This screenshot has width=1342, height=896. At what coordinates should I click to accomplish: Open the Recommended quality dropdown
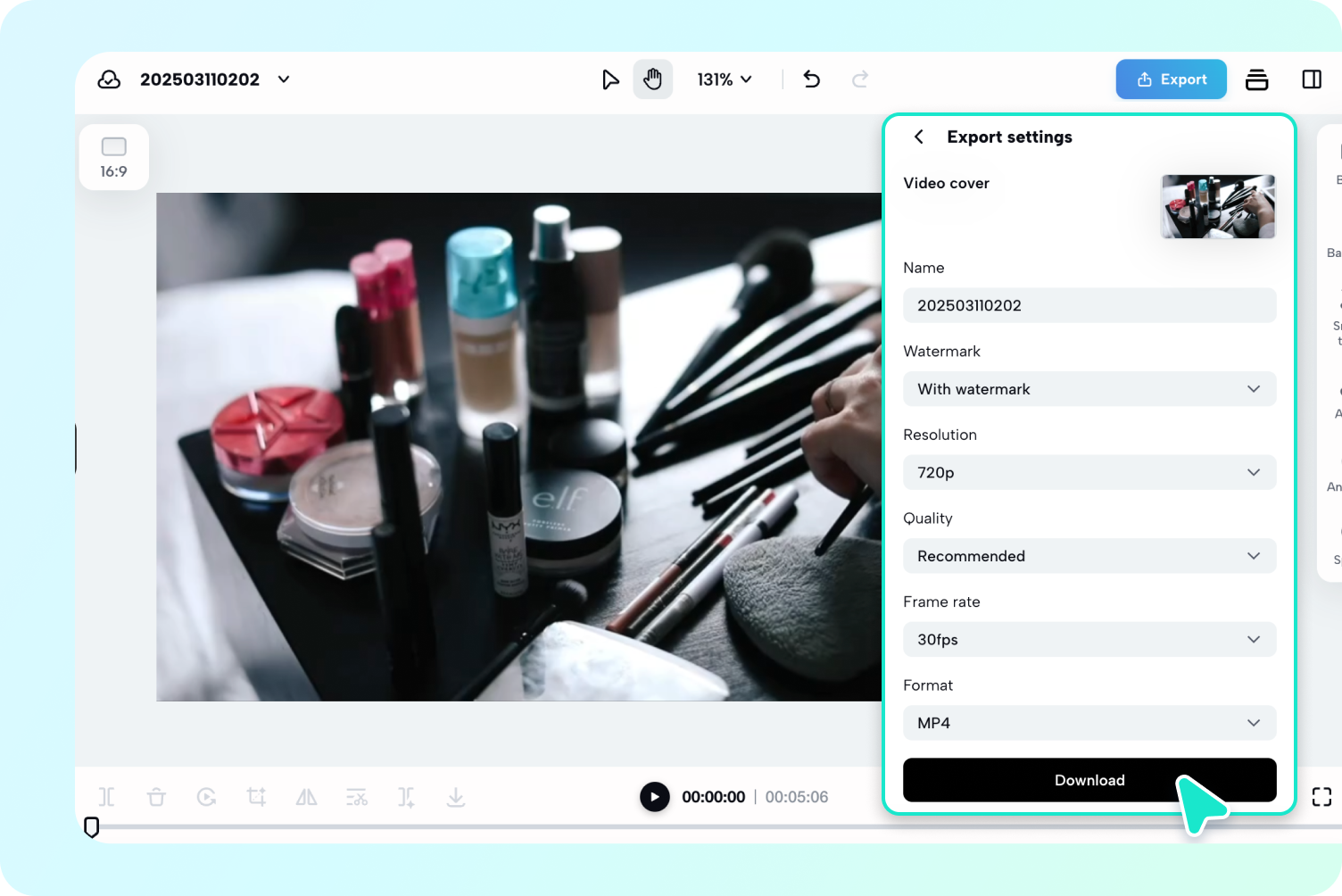tap(1089, 556)
